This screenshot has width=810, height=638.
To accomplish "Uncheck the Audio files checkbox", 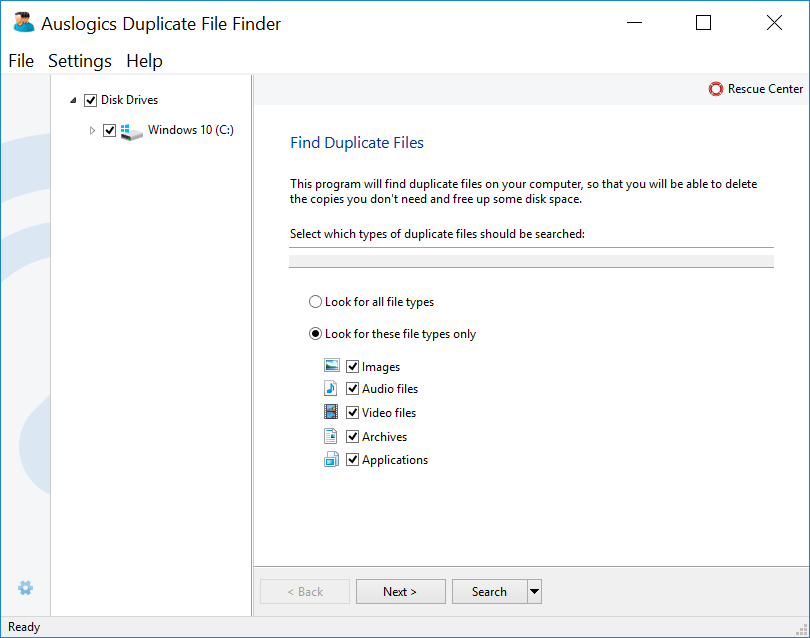I will (x=352, y=388).
